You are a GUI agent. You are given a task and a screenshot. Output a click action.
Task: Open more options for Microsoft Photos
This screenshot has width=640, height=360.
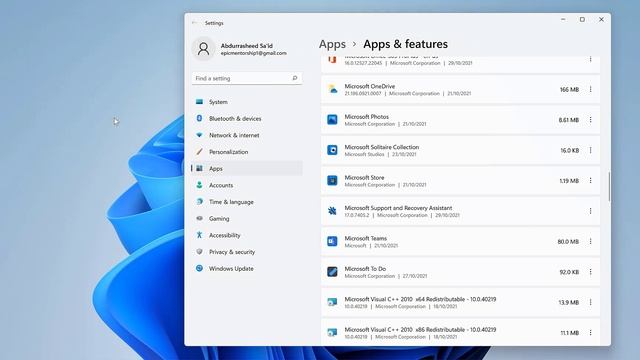(590, 120)
